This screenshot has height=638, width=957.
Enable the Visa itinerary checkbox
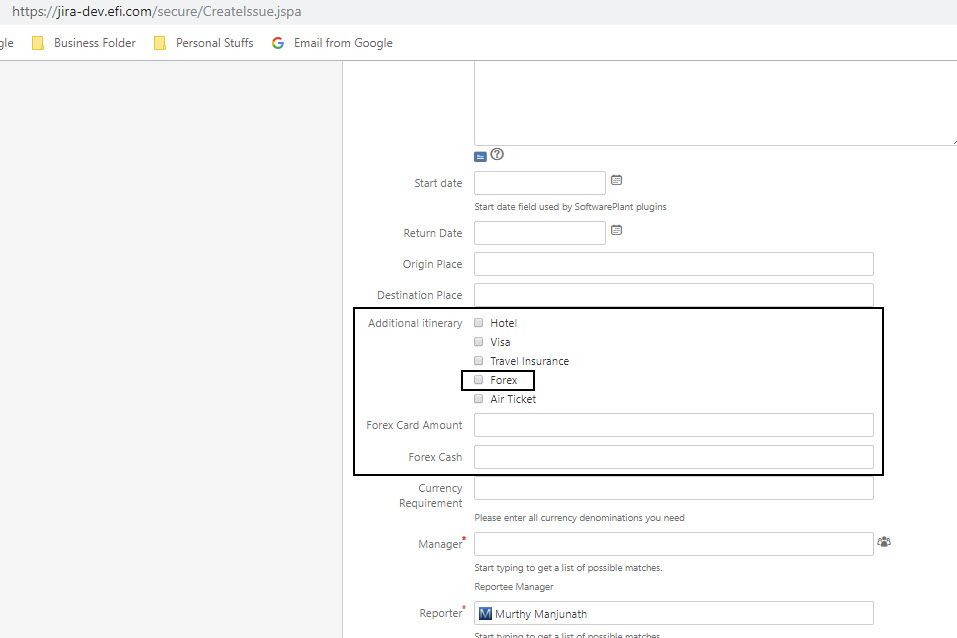[479, 342]
